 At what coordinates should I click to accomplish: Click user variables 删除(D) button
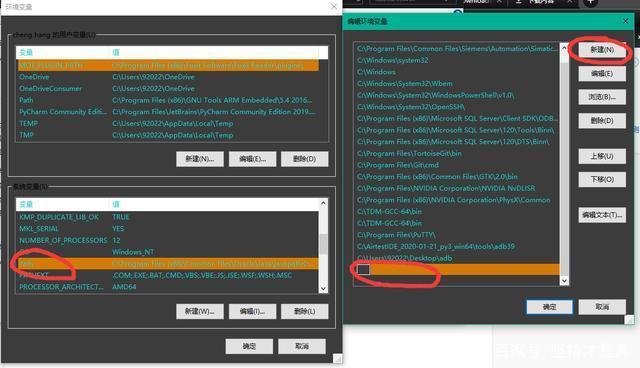pyautogui.click(x=304, y=159)
